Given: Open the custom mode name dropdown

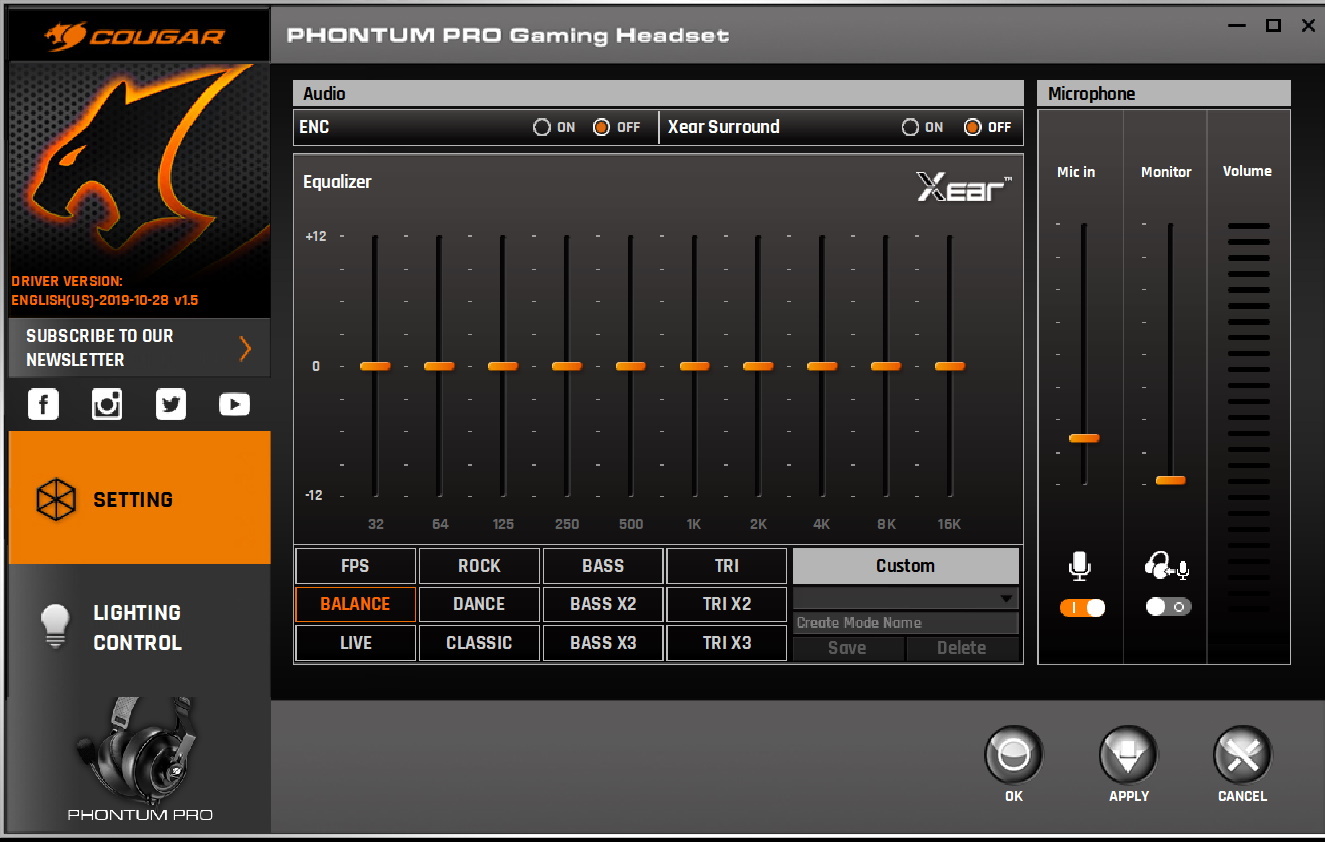Looking at the screenshot, I should pyautogui.click(x=1005, y=599).
